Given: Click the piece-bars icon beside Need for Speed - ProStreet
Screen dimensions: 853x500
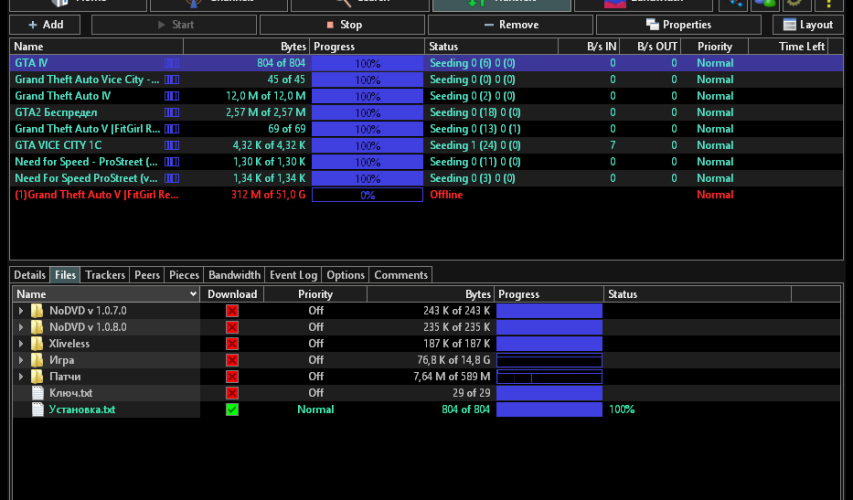Looking at the screenshot, I should click(x=172, y=162).
